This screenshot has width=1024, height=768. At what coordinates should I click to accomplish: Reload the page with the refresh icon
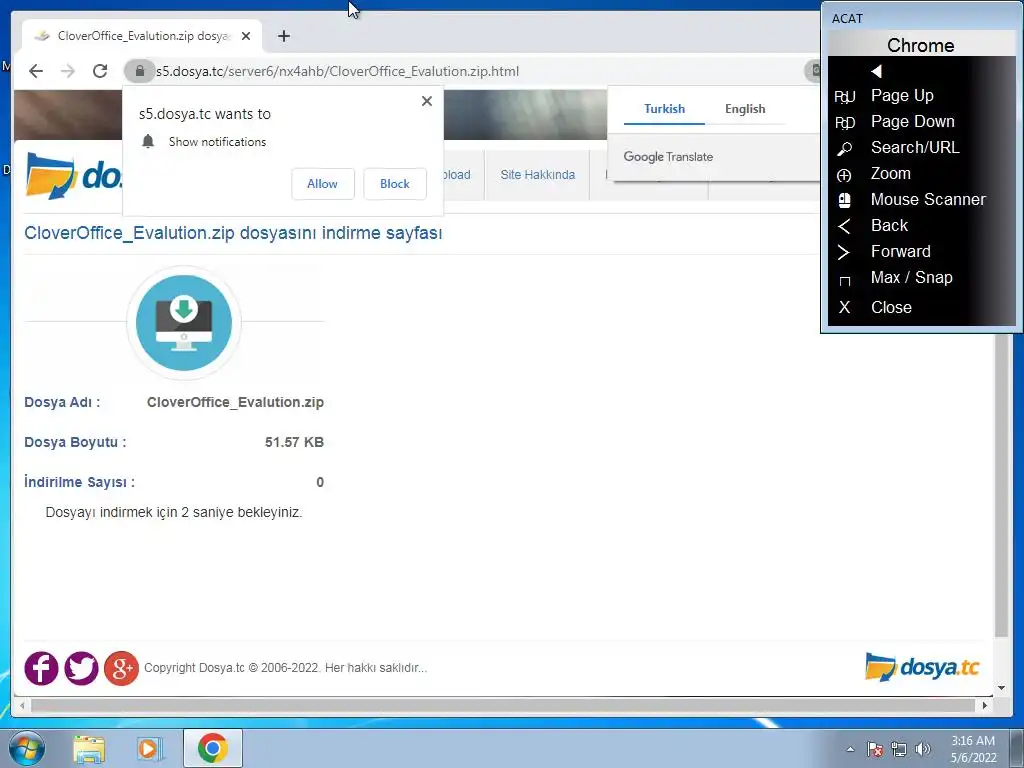100,71
